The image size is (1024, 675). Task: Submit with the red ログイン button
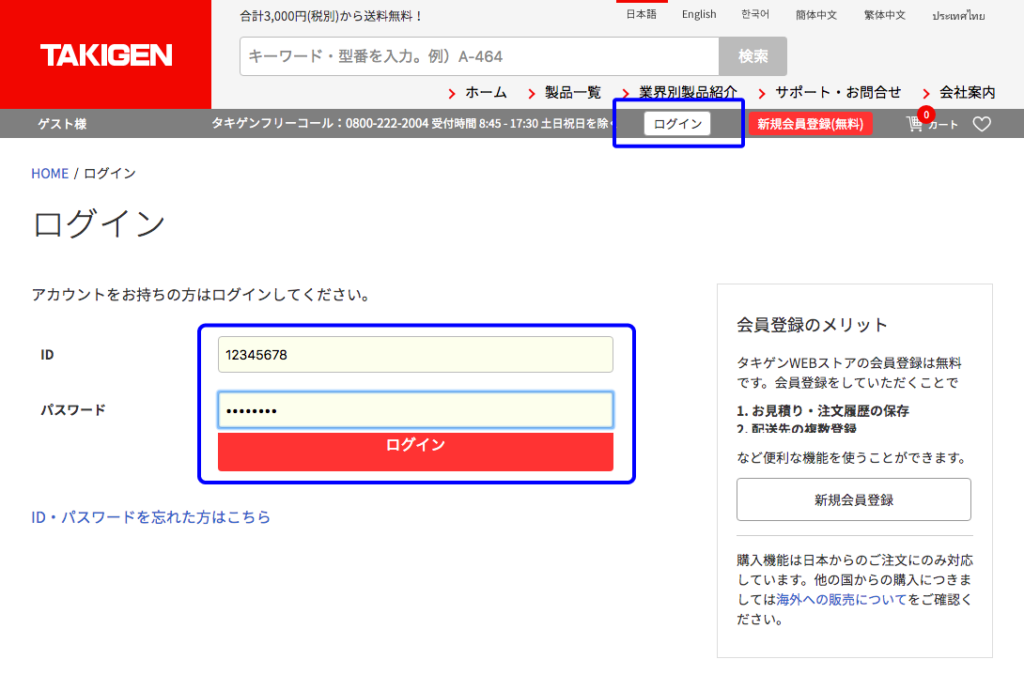click(x=415, y=450)
